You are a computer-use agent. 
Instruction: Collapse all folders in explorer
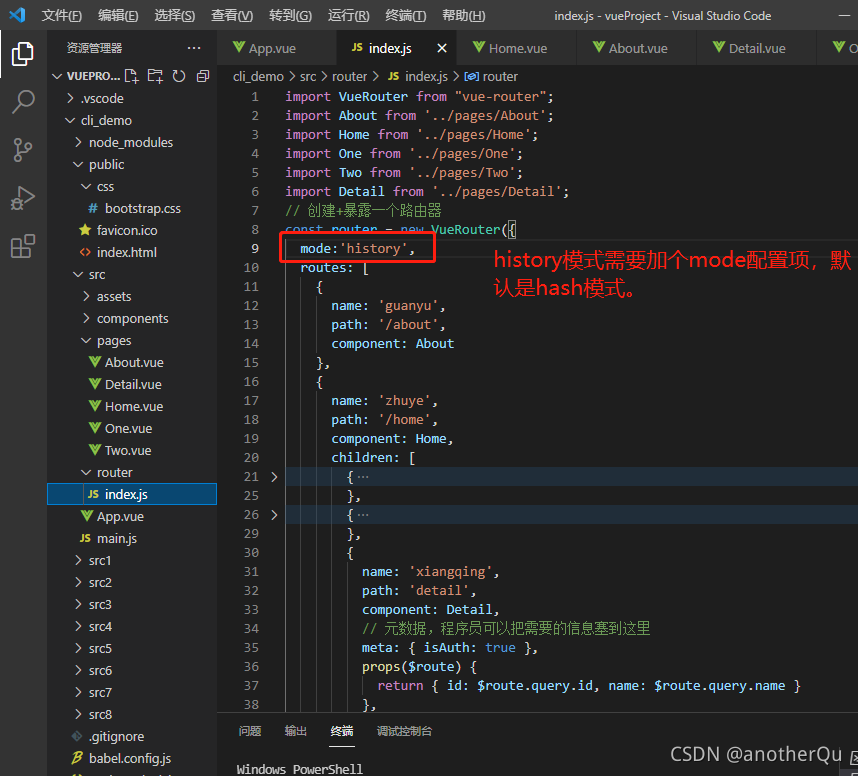203,76
